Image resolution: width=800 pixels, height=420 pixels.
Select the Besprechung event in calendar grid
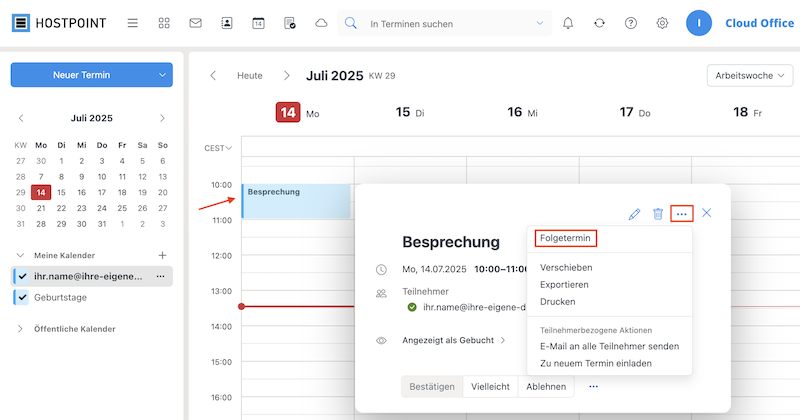pyautogui.click(x=296, y=201)
